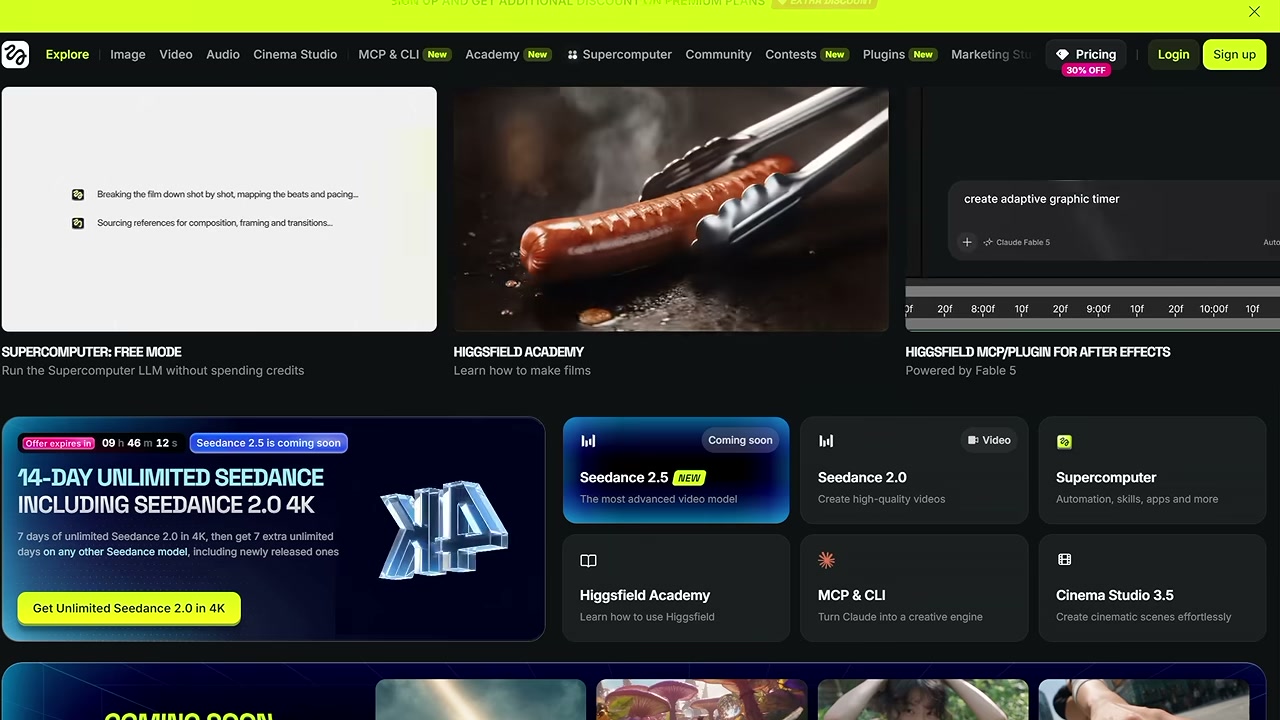Click Get Unlimited Seedance 2.0 in 4K
1280x720 pixels.
[129, 608]
